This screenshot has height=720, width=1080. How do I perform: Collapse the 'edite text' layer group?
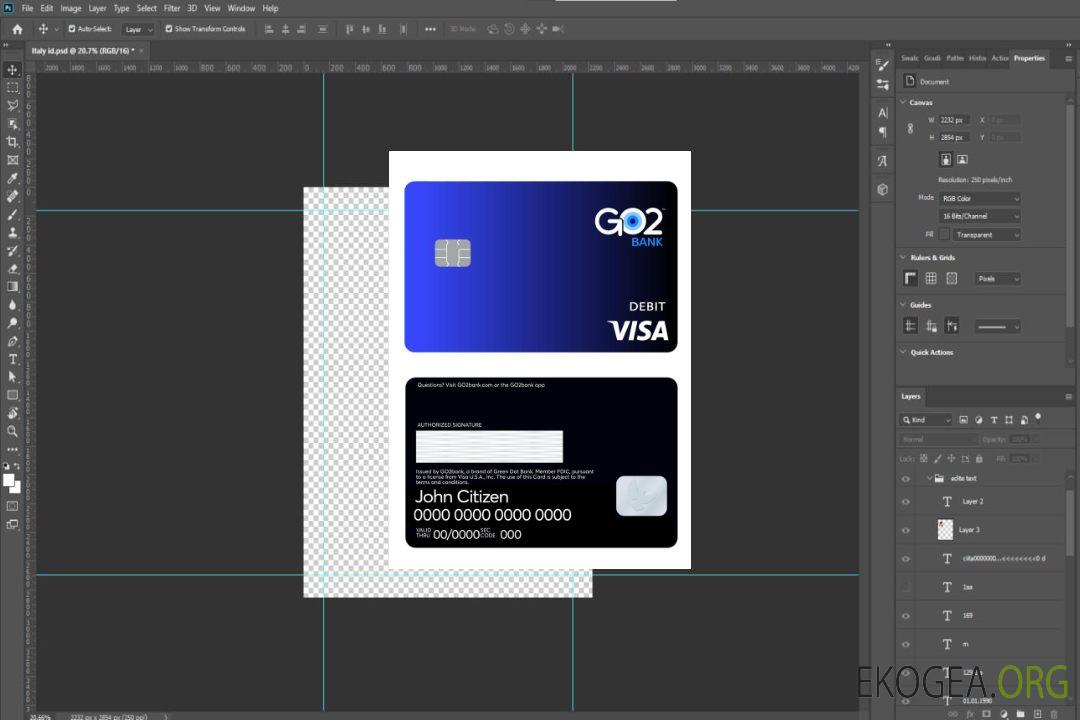(x=929, y=478)
